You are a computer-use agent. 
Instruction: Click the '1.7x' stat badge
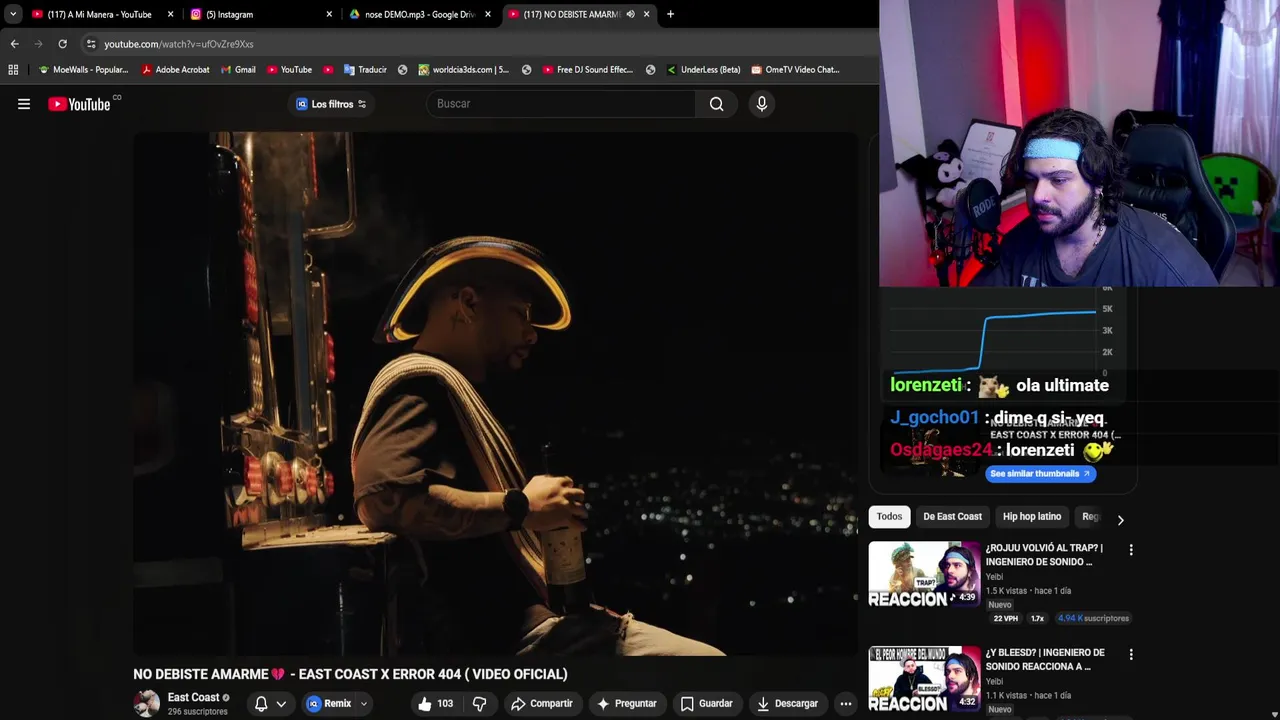[1037, 619]
